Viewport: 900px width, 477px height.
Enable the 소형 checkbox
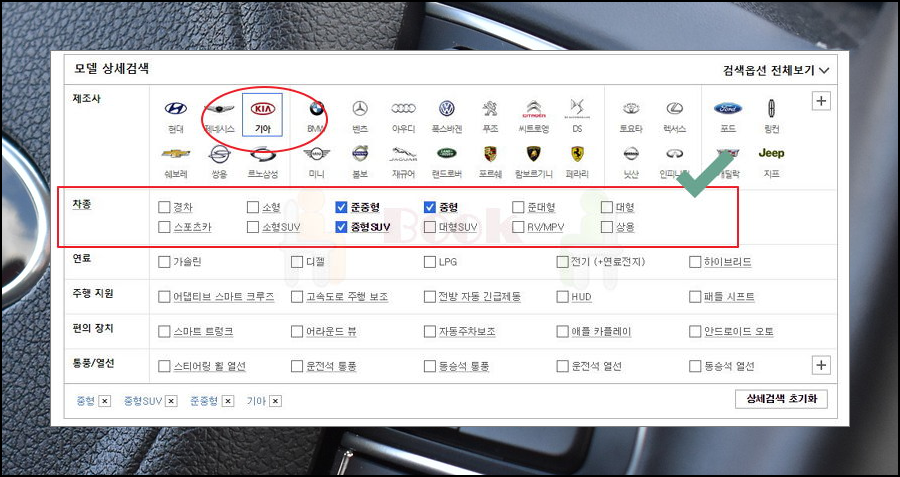pos(253,207)
